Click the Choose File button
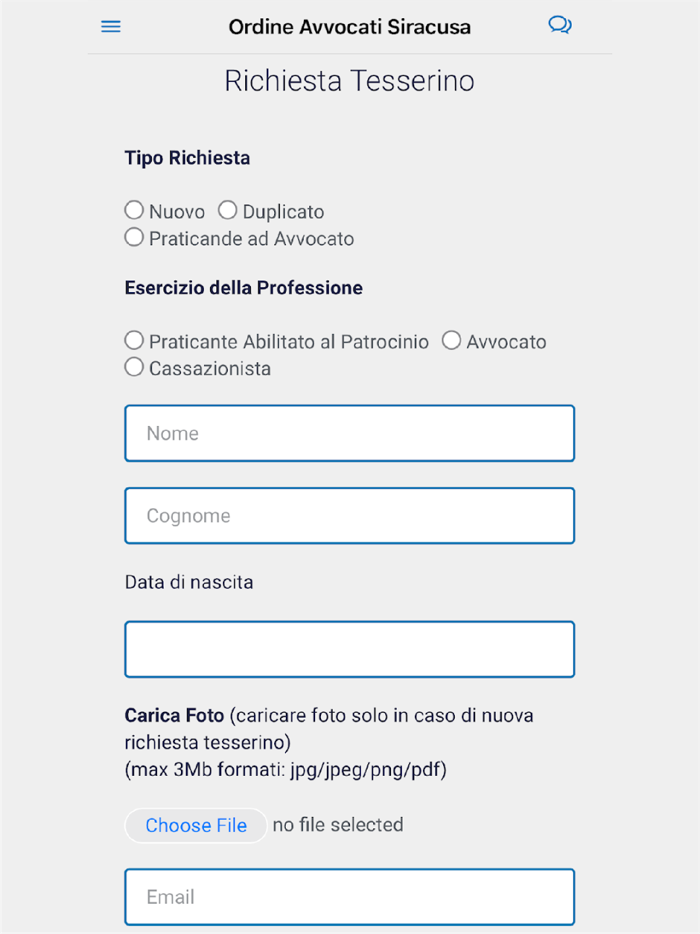This screenshot has height=934, width=700. 195,825
